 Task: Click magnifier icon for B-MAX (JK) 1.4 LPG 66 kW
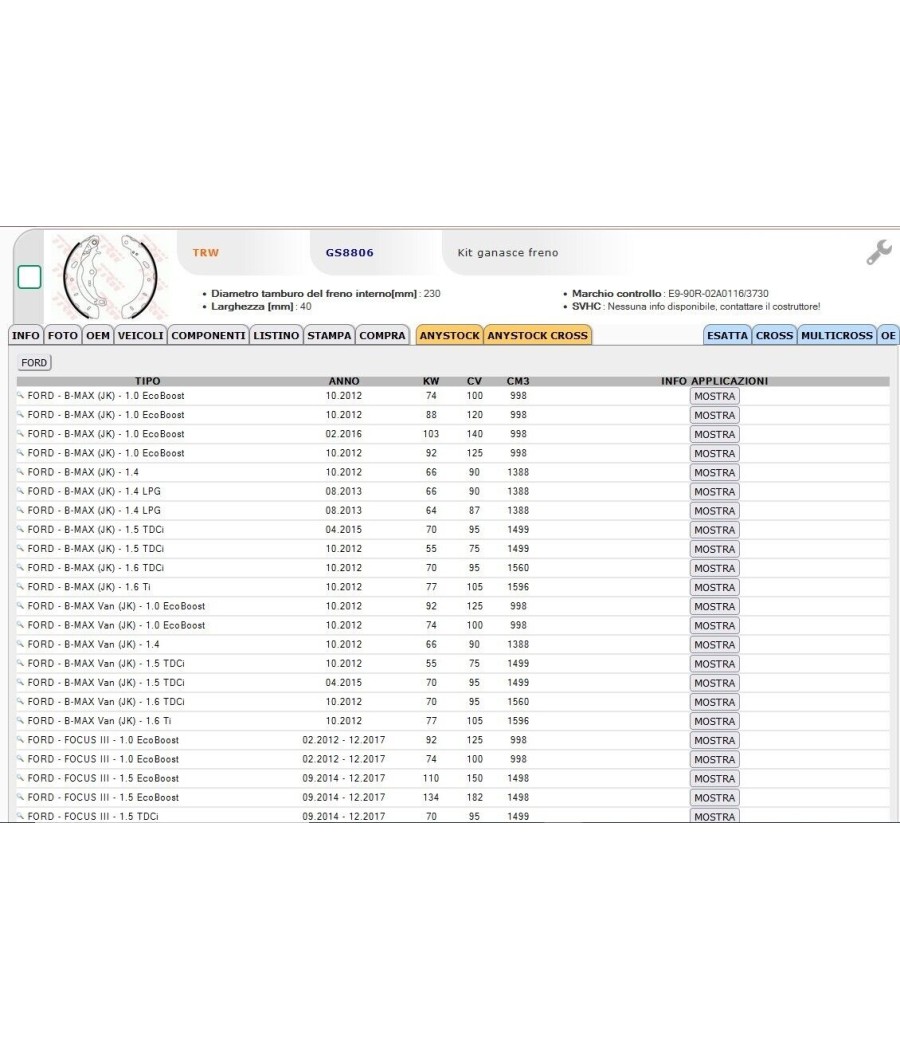click(21, 492)
